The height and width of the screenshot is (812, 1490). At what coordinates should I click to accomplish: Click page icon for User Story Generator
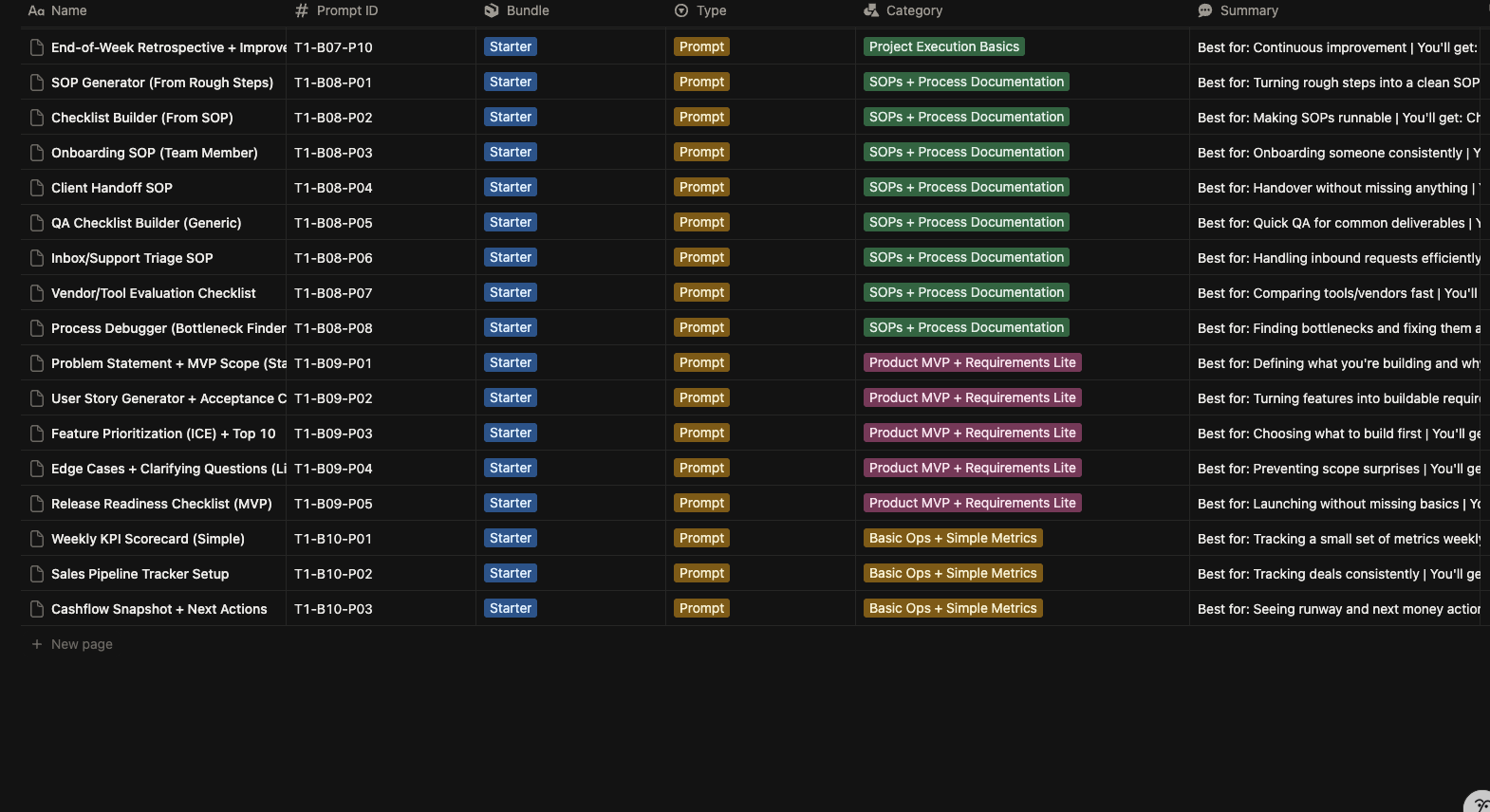click(x=37, y=398)
